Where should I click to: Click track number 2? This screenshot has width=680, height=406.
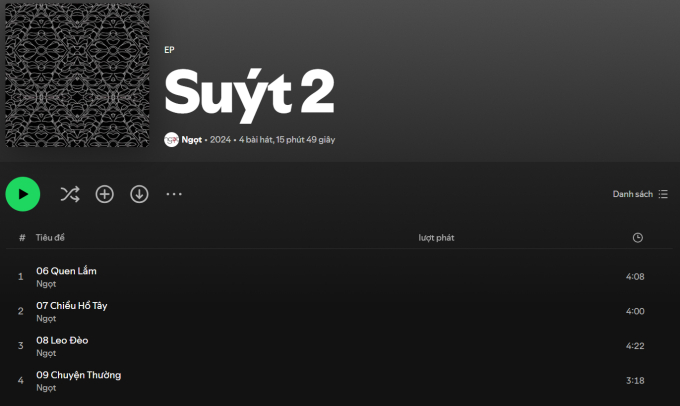tap(20, 311)
